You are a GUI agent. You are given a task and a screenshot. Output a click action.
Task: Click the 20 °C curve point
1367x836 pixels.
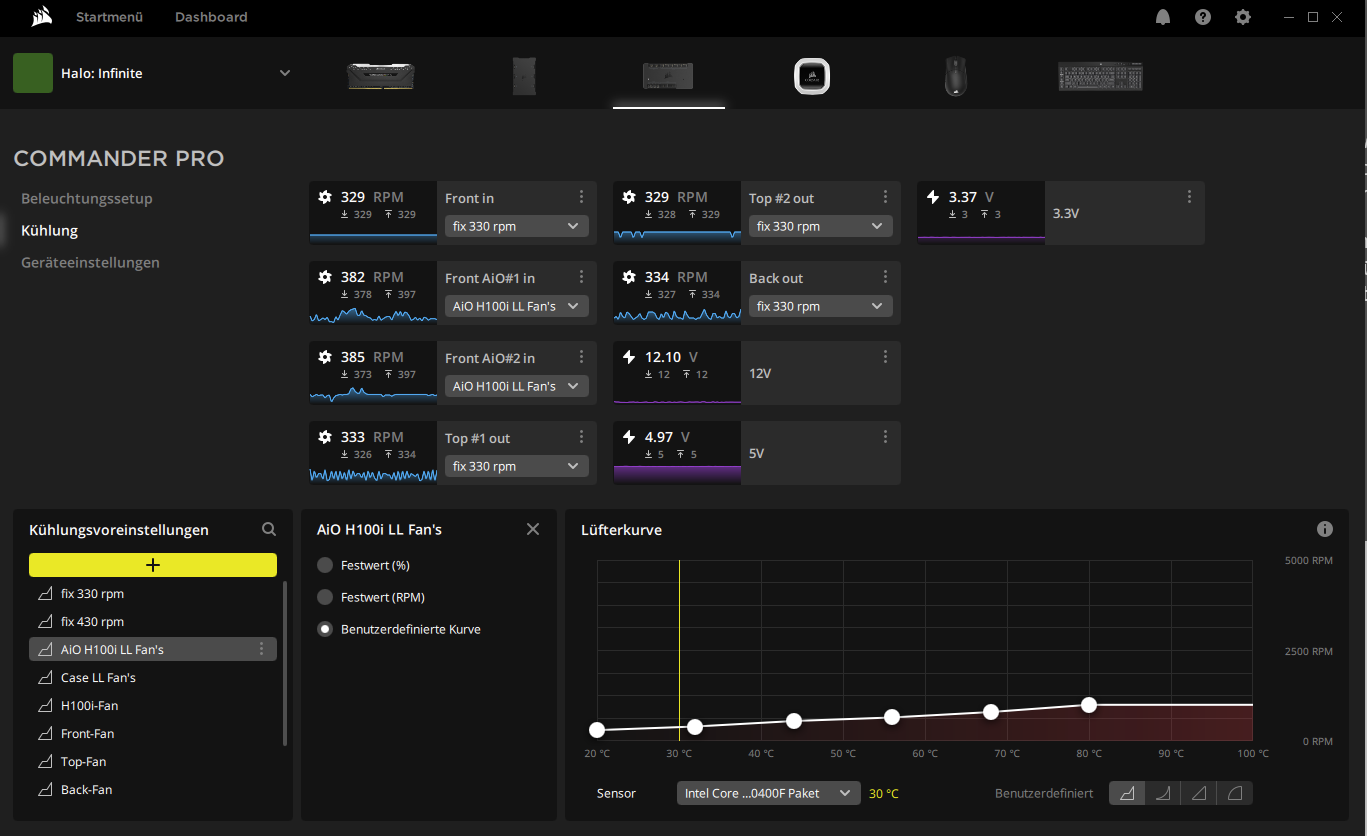(597, 730)
